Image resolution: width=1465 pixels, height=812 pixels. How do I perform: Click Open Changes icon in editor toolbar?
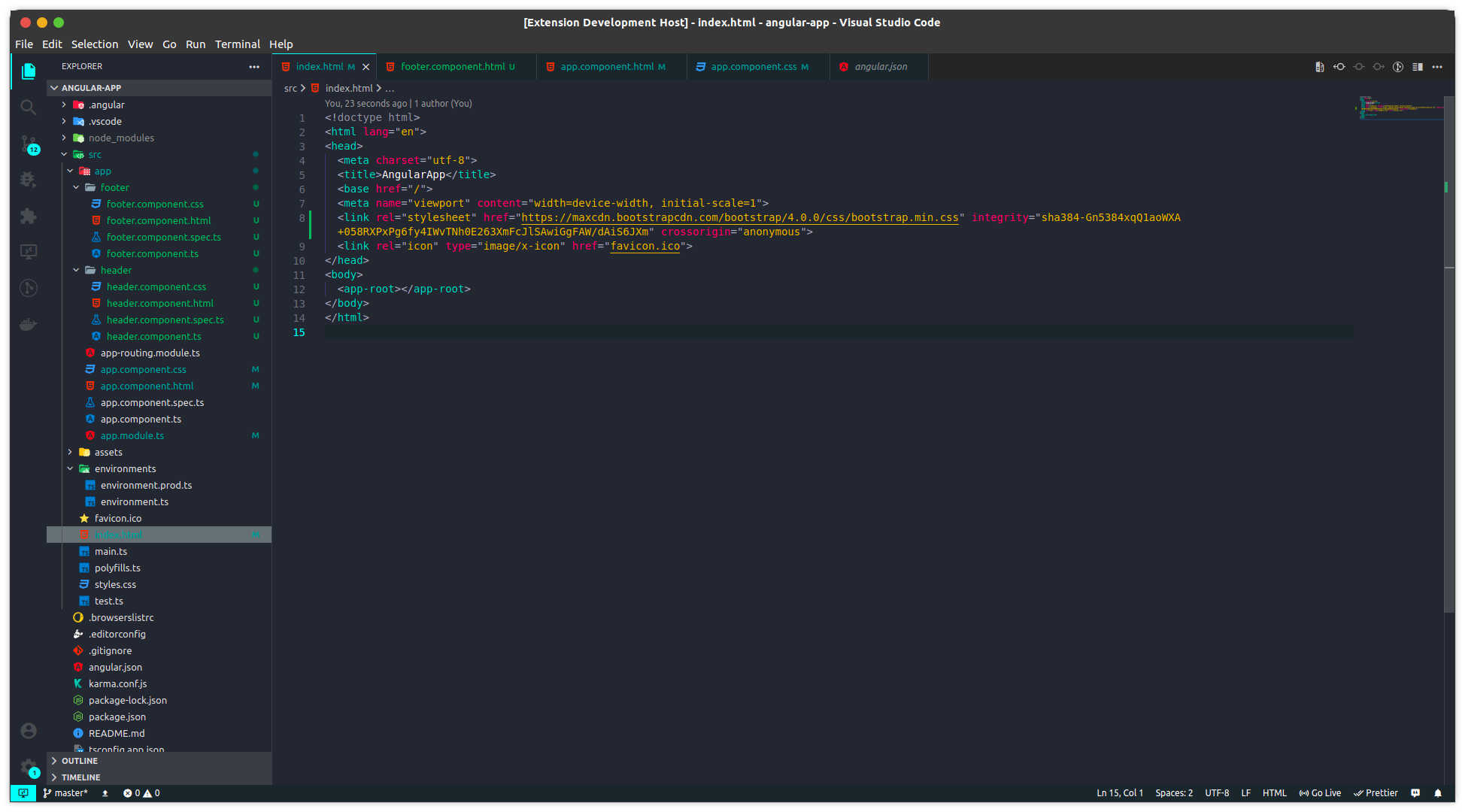pos(1319,67)
